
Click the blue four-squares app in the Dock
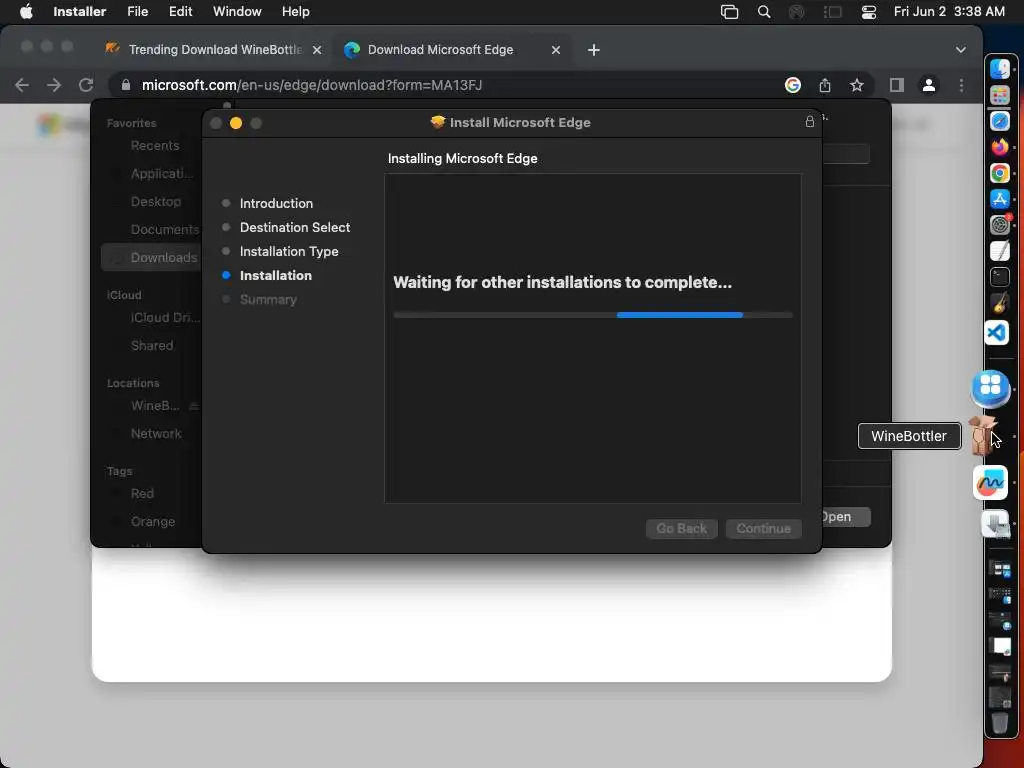[x=990, y=387]
